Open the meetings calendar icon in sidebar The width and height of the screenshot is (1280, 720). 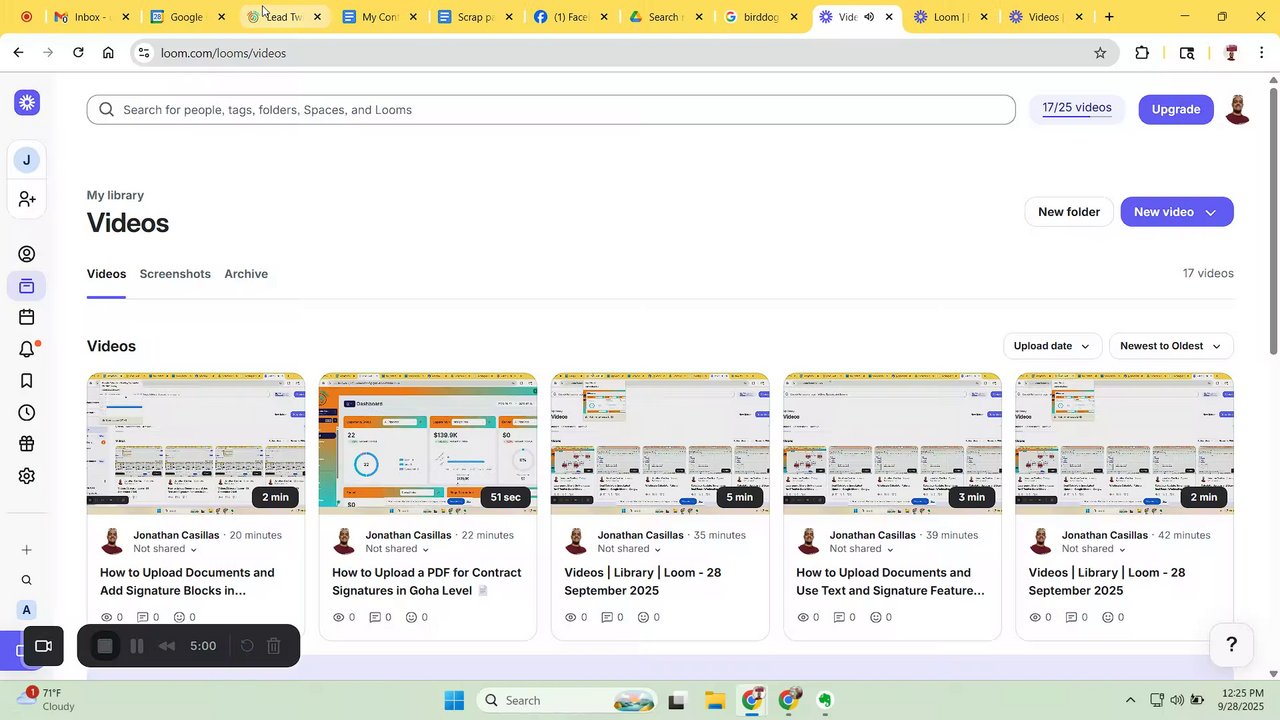(x=27, y=318)
